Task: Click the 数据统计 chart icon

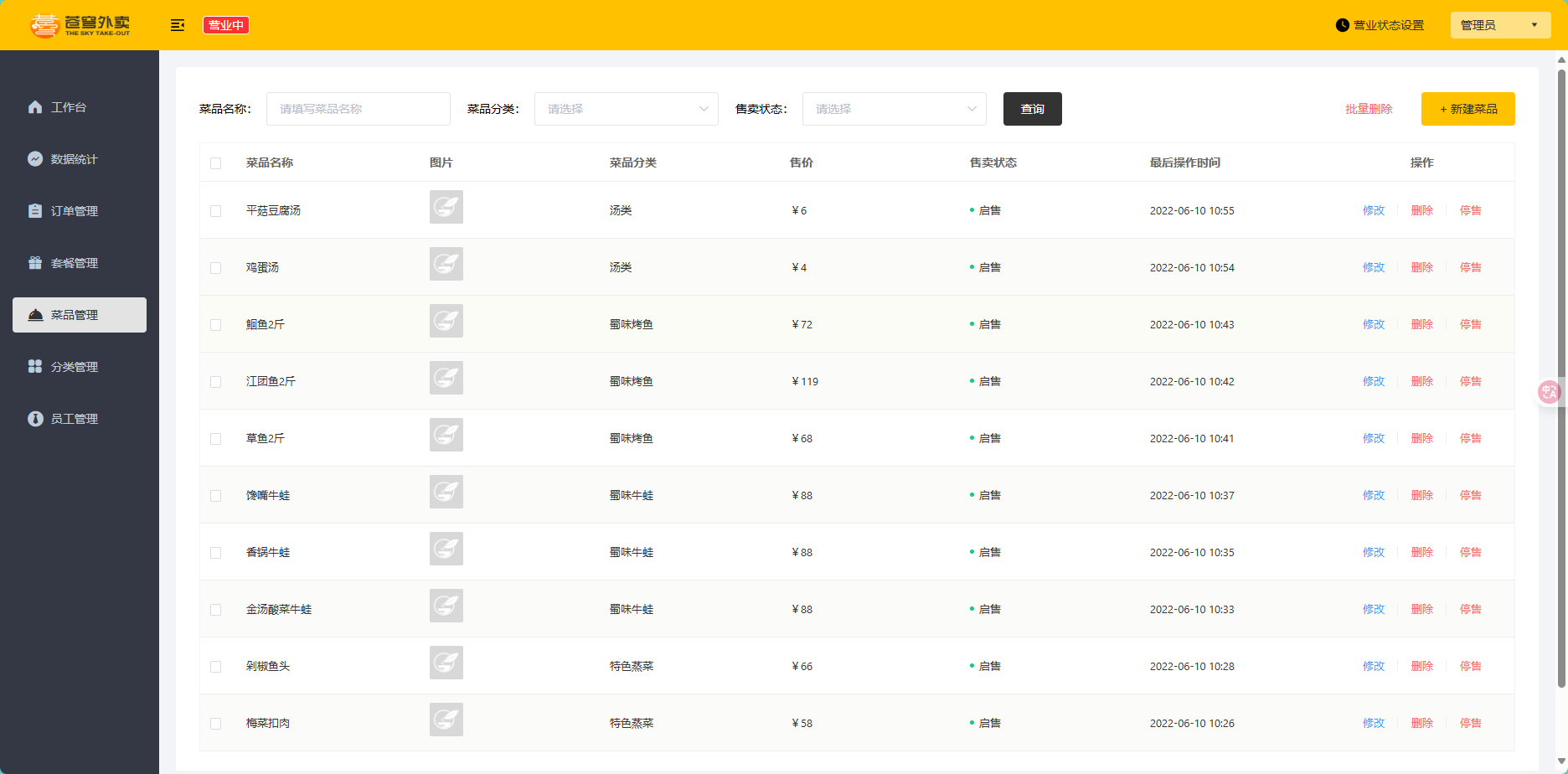Action: 35,159
